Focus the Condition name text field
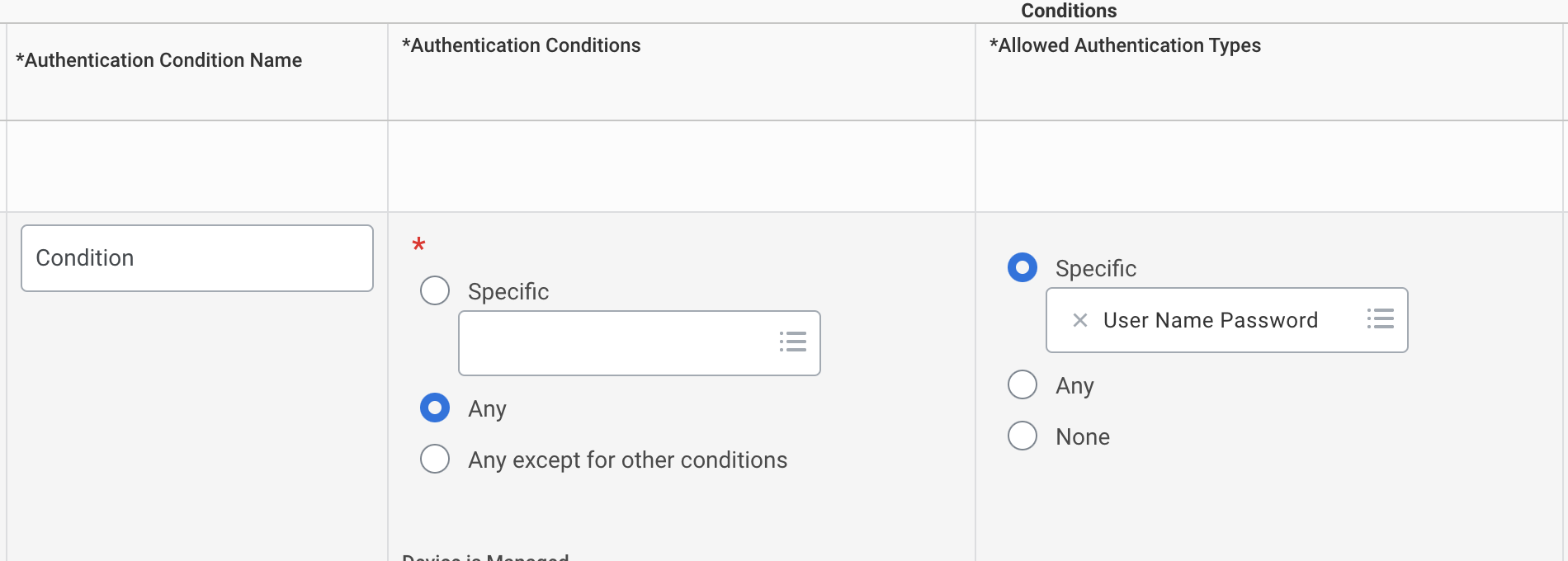1568x561 pixels. [197, 258]
